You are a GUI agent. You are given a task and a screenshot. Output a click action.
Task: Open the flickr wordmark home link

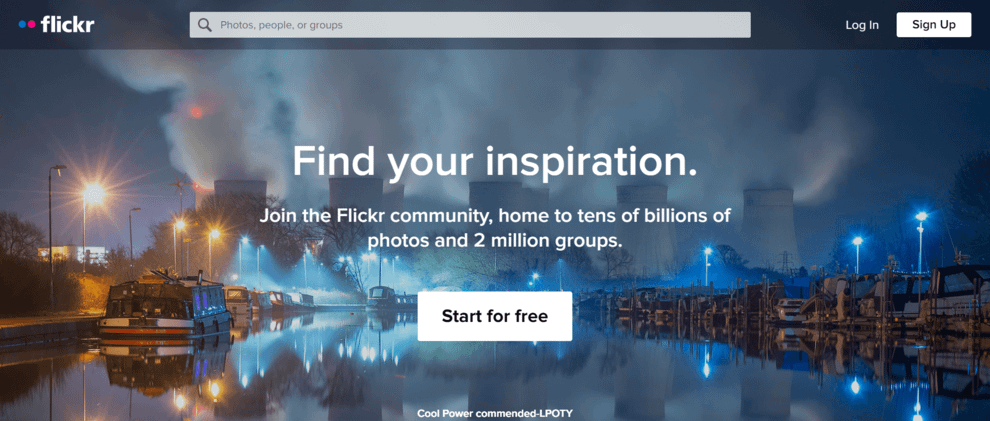pos(67,25)
